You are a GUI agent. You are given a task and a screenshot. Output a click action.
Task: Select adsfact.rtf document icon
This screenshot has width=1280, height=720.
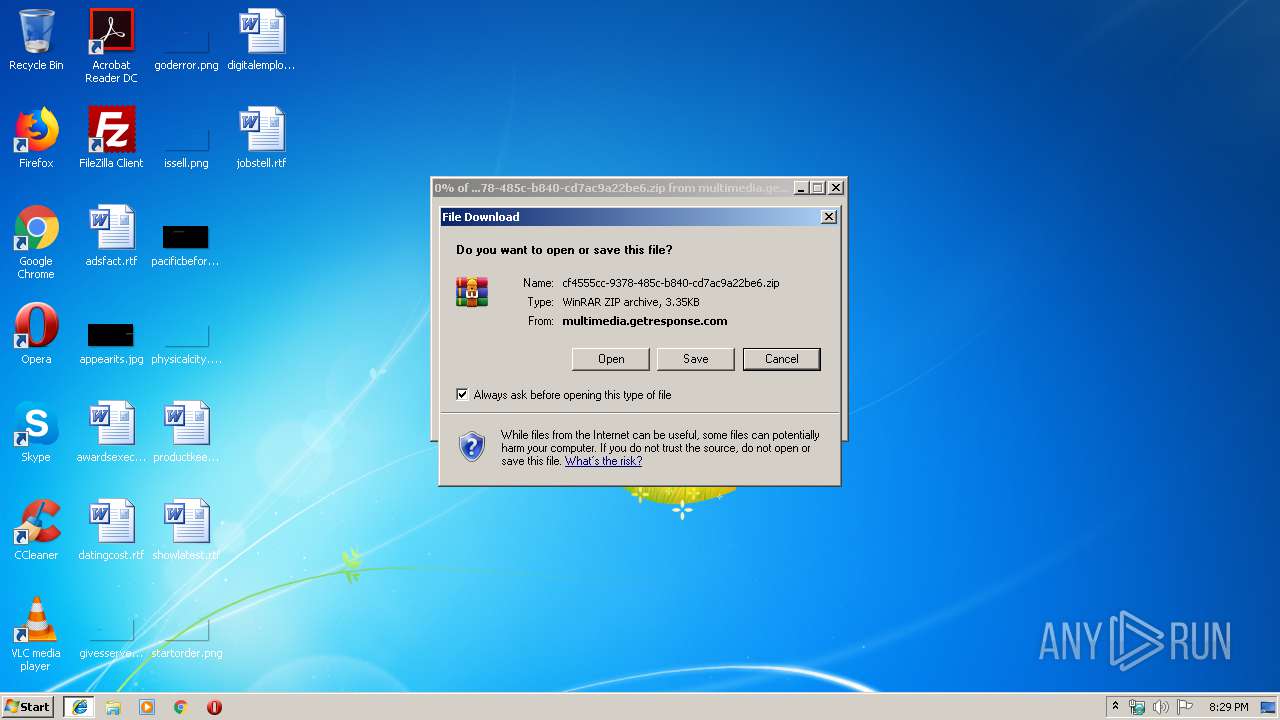tap(111, 236)
